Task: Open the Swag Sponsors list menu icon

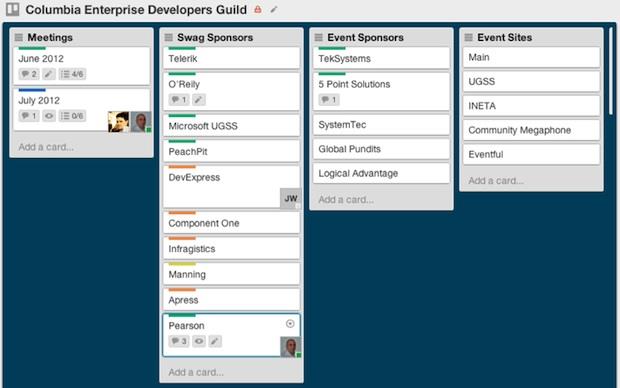Action: click(168, 38)
